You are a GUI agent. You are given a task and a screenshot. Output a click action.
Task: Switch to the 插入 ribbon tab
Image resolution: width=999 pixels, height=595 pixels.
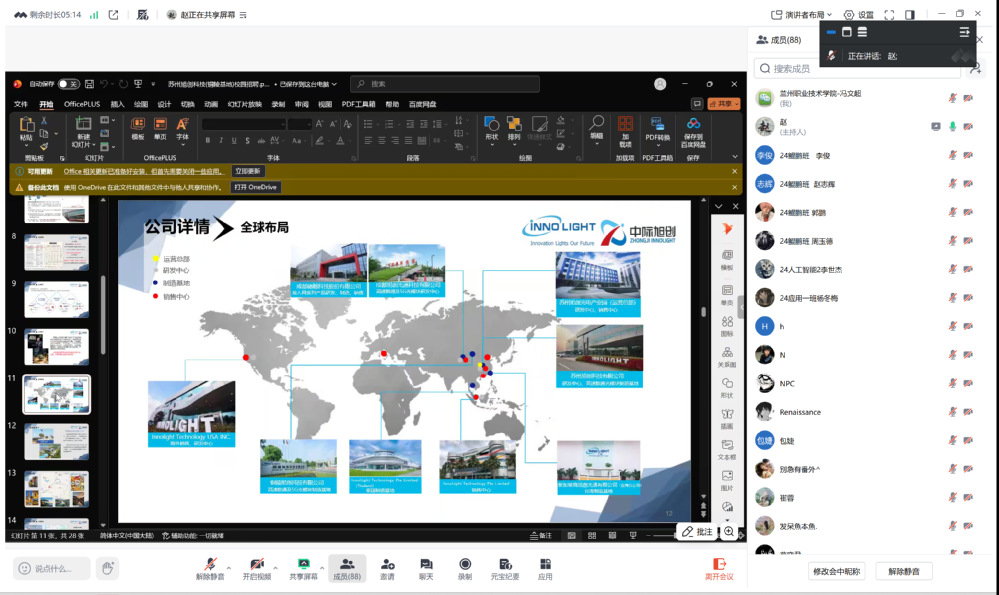[117, 104]
